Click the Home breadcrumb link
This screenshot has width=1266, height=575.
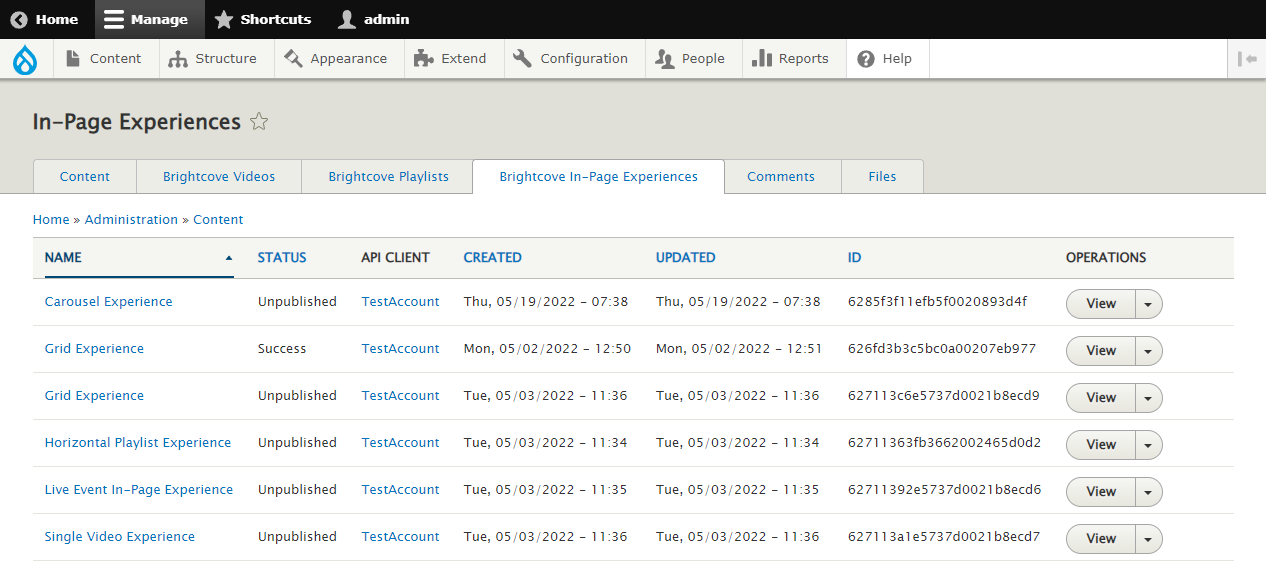[x=51, y=220]
